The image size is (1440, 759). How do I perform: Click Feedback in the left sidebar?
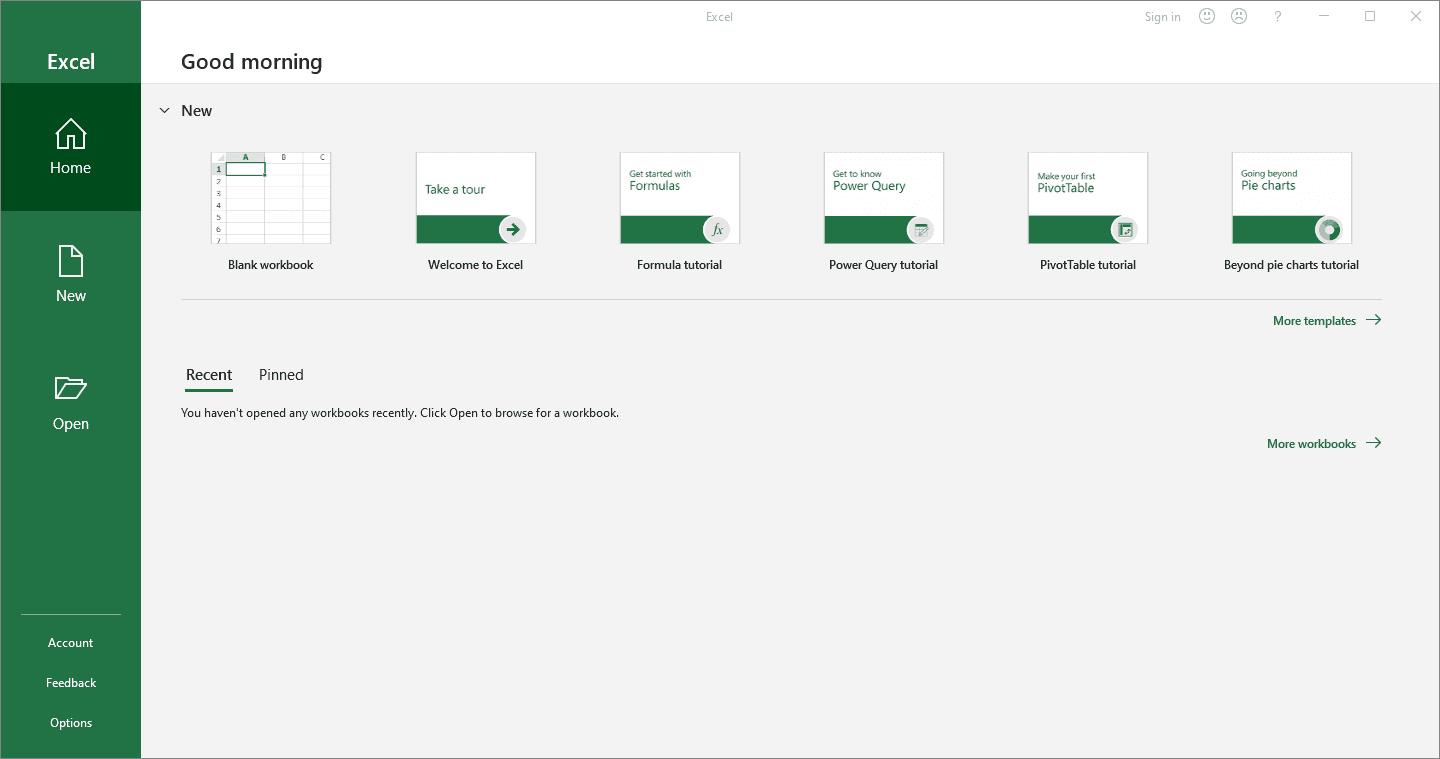coord(71,683)
